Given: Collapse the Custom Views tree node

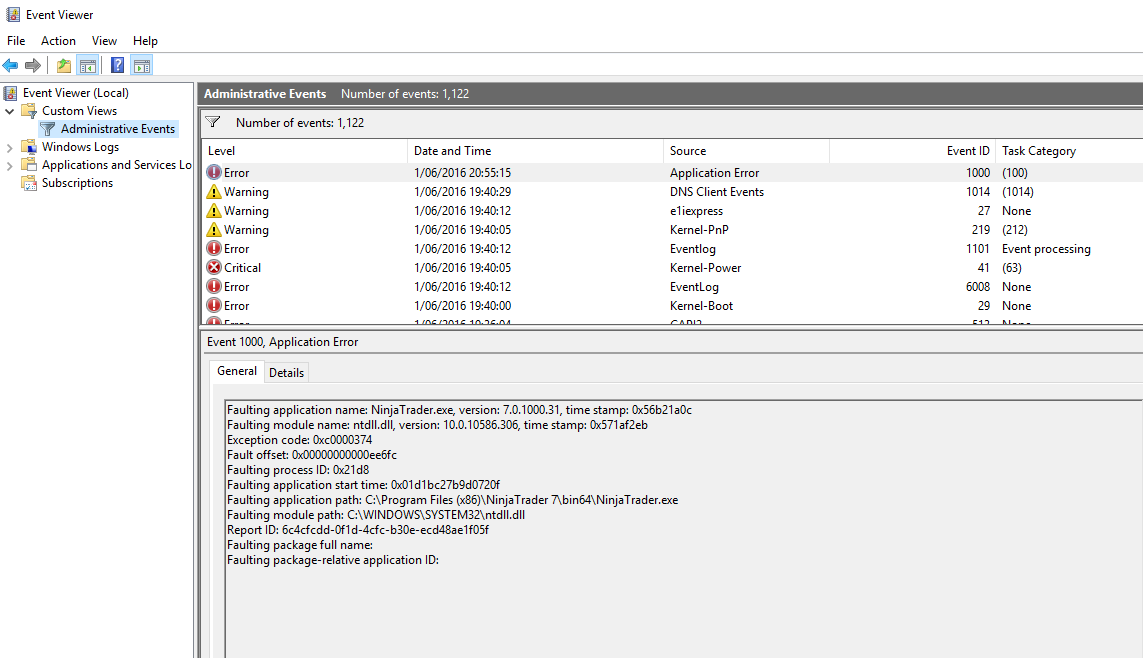Looking at the screenshot, I should (x=9, y=111).
